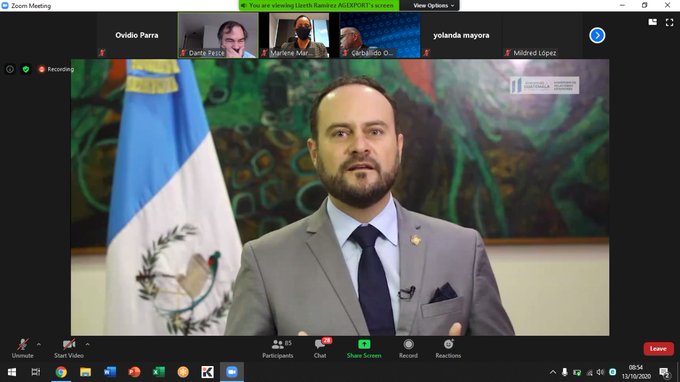Screen dimensions: 680x382
Task: Switch to Zoom on taskbar
Action: pos(232,372)
